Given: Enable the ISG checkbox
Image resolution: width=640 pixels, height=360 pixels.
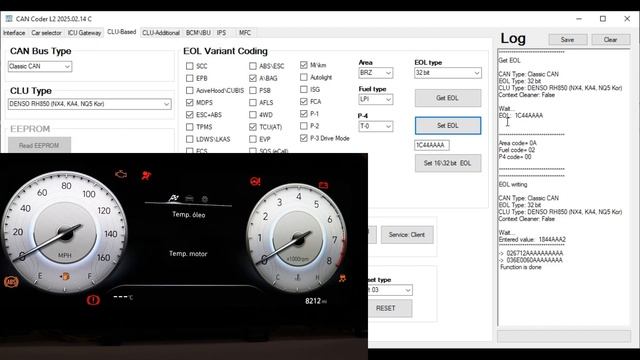Looking at the screenshot, I should tap(304, 89).
